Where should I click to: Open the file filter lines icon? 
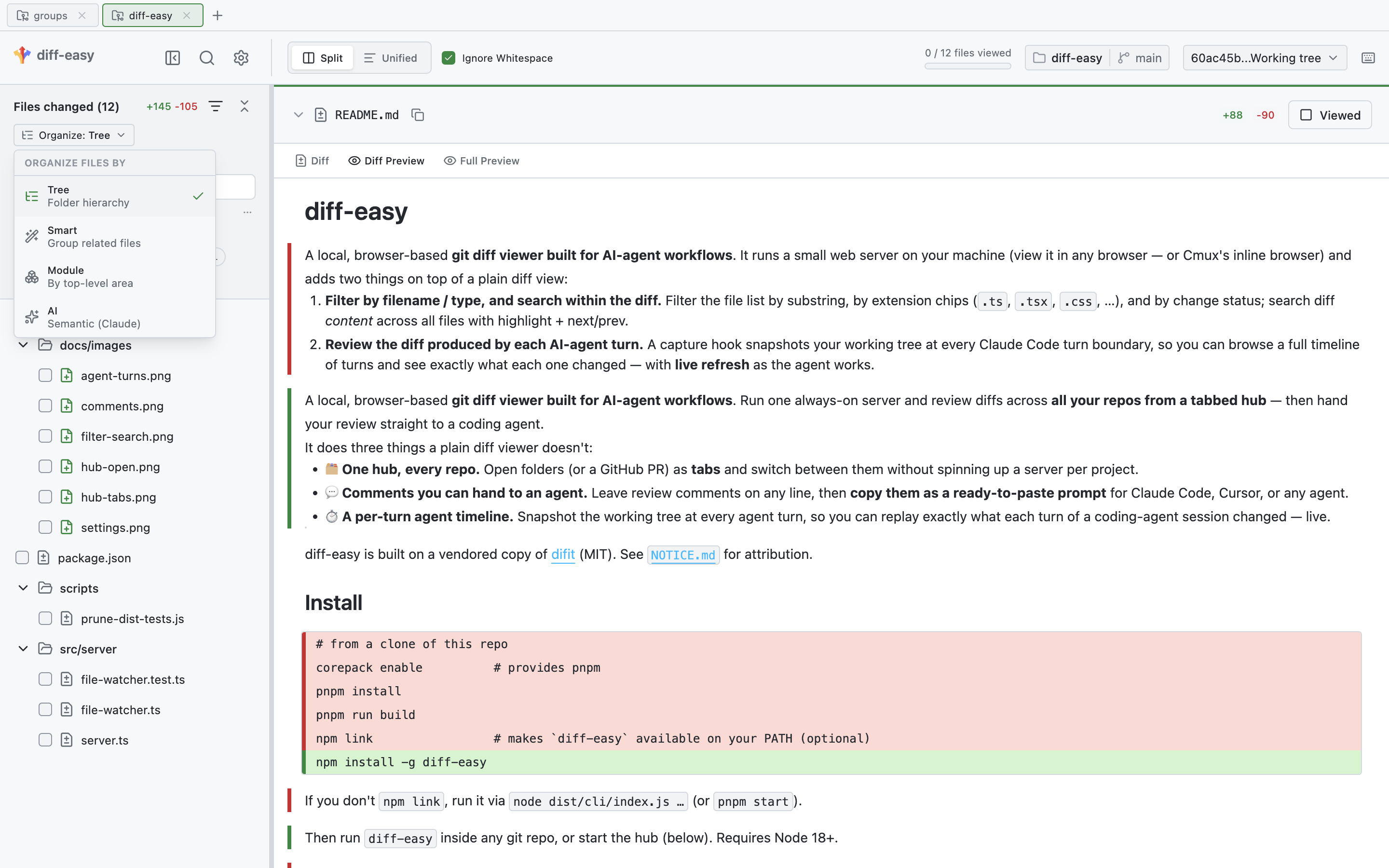(215, 106)
